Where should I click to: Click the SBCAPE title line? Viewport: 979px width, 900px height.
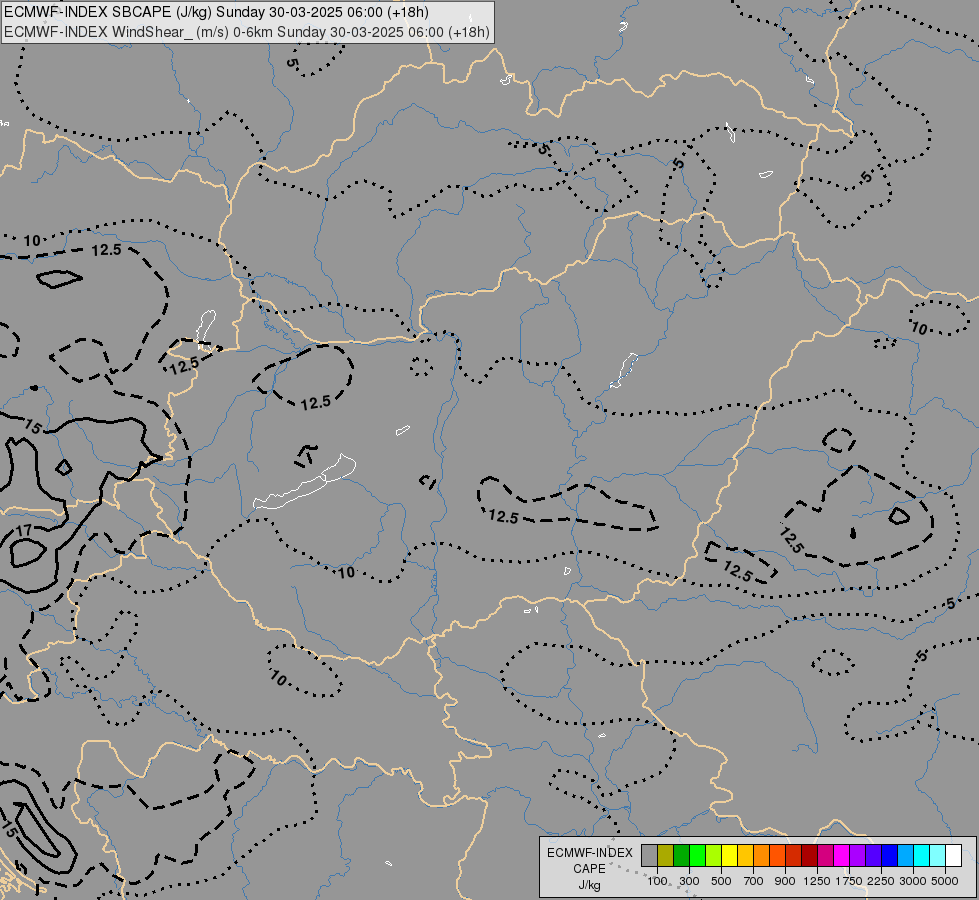(216, 12)
